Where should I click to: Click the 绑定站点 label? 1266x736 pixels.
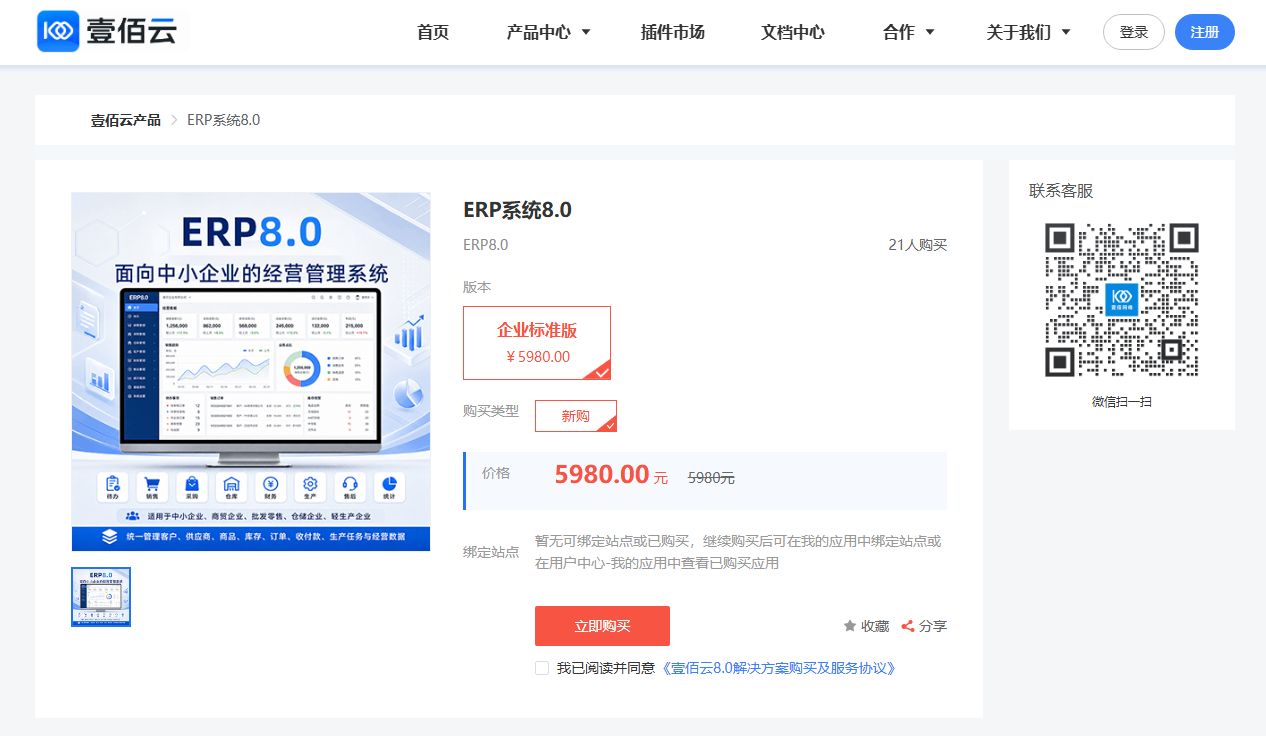point(491,552)
